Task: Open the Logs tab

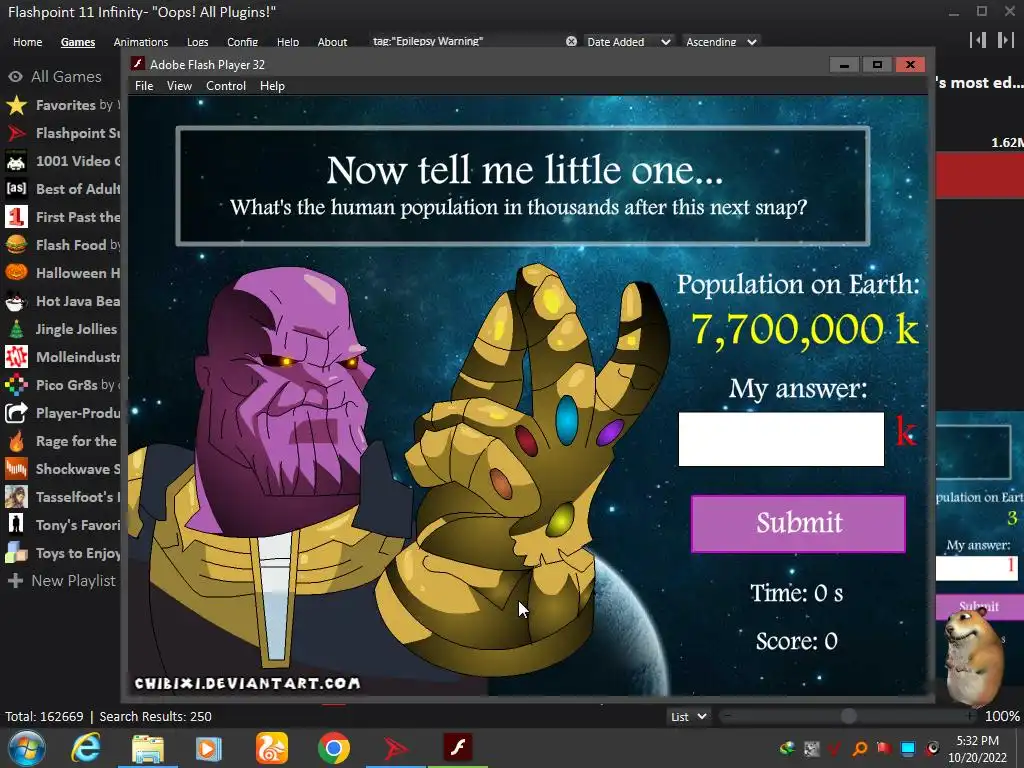Action: [197, 42]
